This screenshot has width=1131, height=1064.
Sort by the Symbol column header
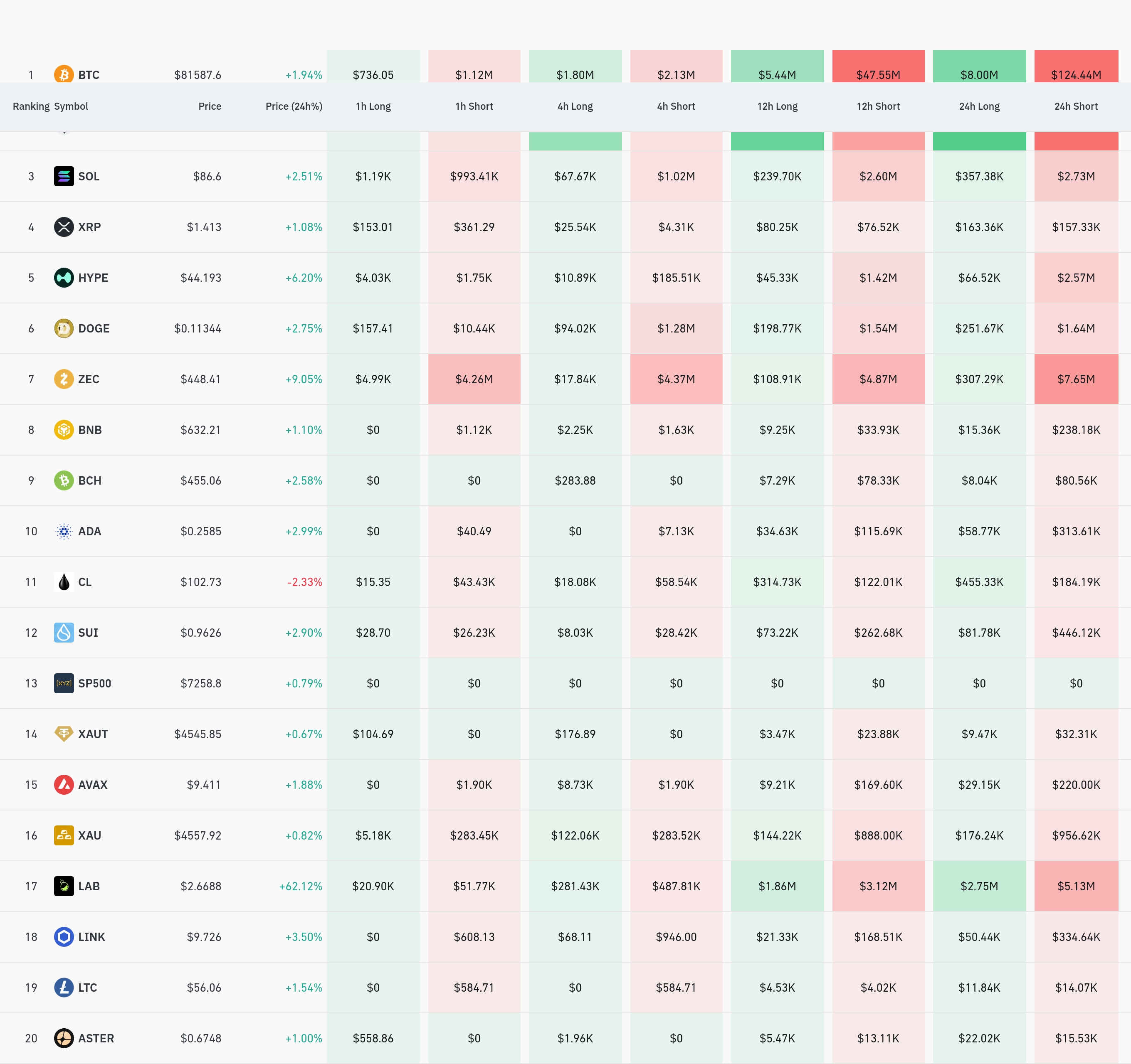click(x=71, y=106)
